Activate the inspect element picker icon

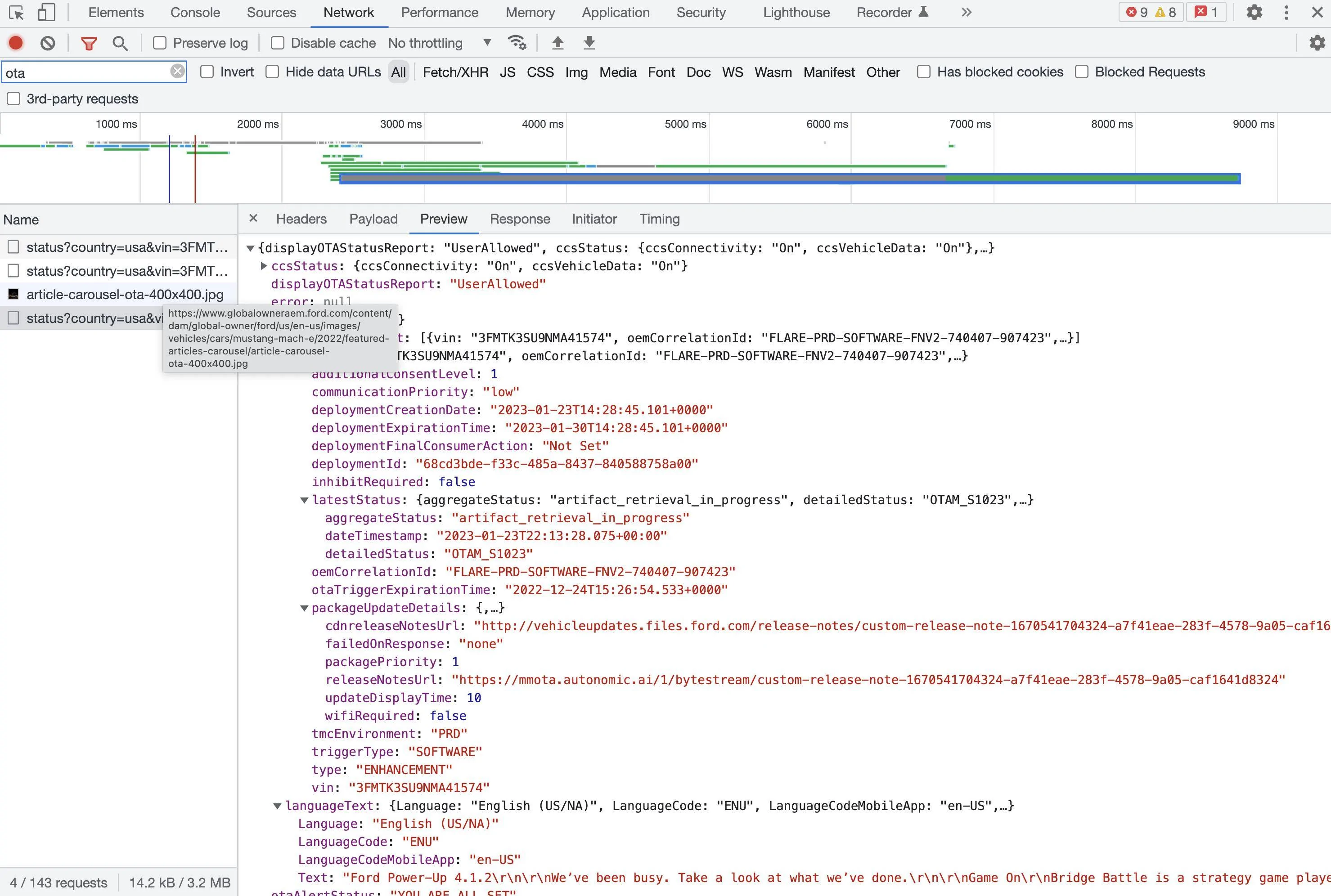(16, 13)
